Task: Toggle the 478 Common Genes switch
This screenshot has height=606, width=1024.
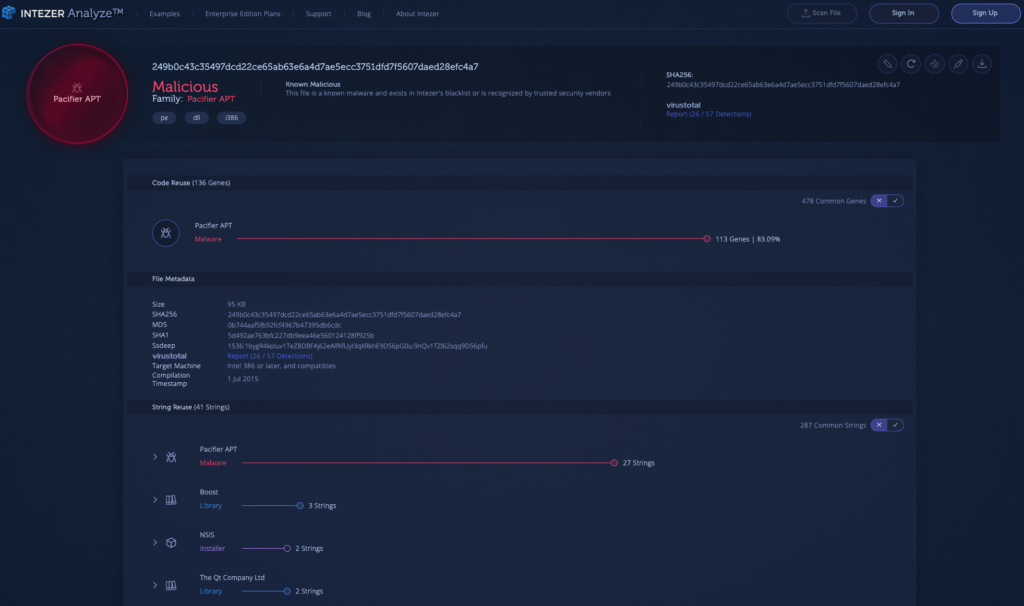Action: (x=887, y=201)
